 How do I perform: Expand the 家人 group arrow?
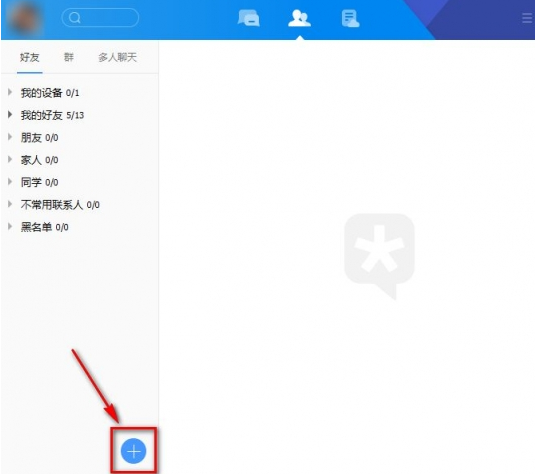click(x=10, y=159)
